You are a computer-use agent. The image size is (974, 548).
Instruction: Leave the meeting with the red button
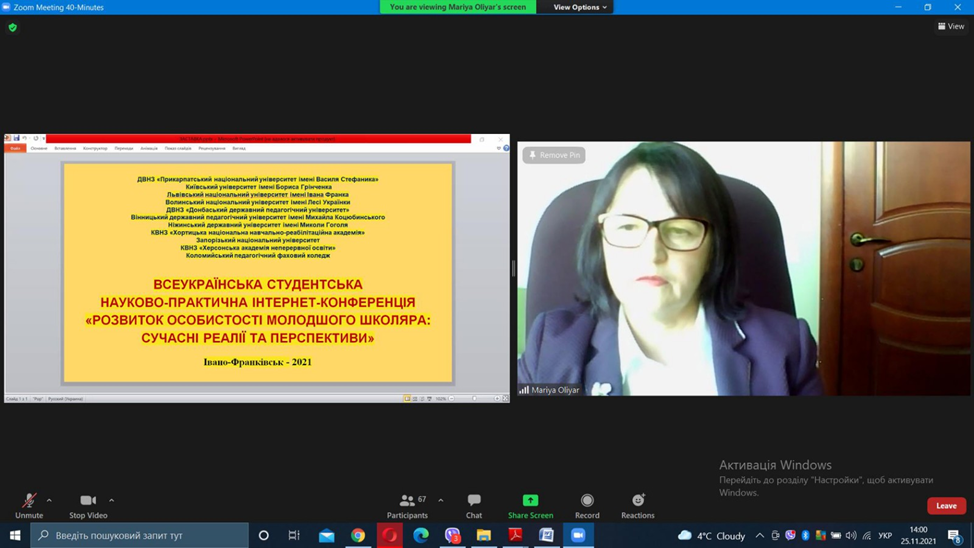[946, 506]
